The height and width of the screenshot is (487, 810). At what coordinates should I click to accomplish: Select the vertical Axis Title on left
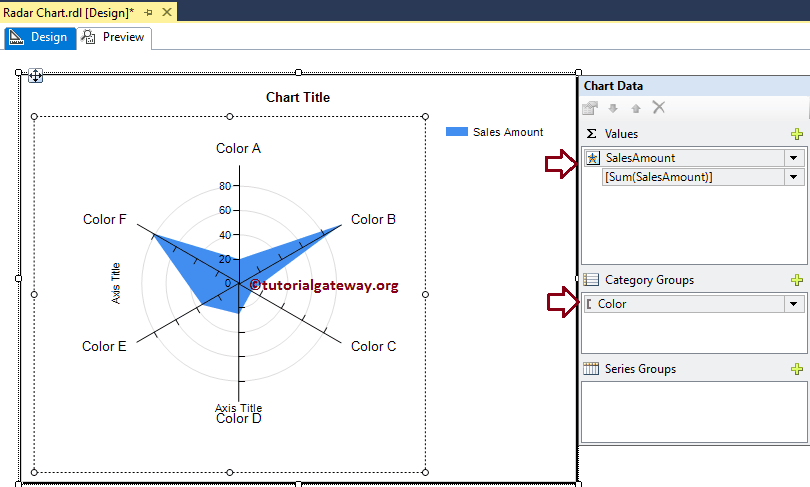116,283
